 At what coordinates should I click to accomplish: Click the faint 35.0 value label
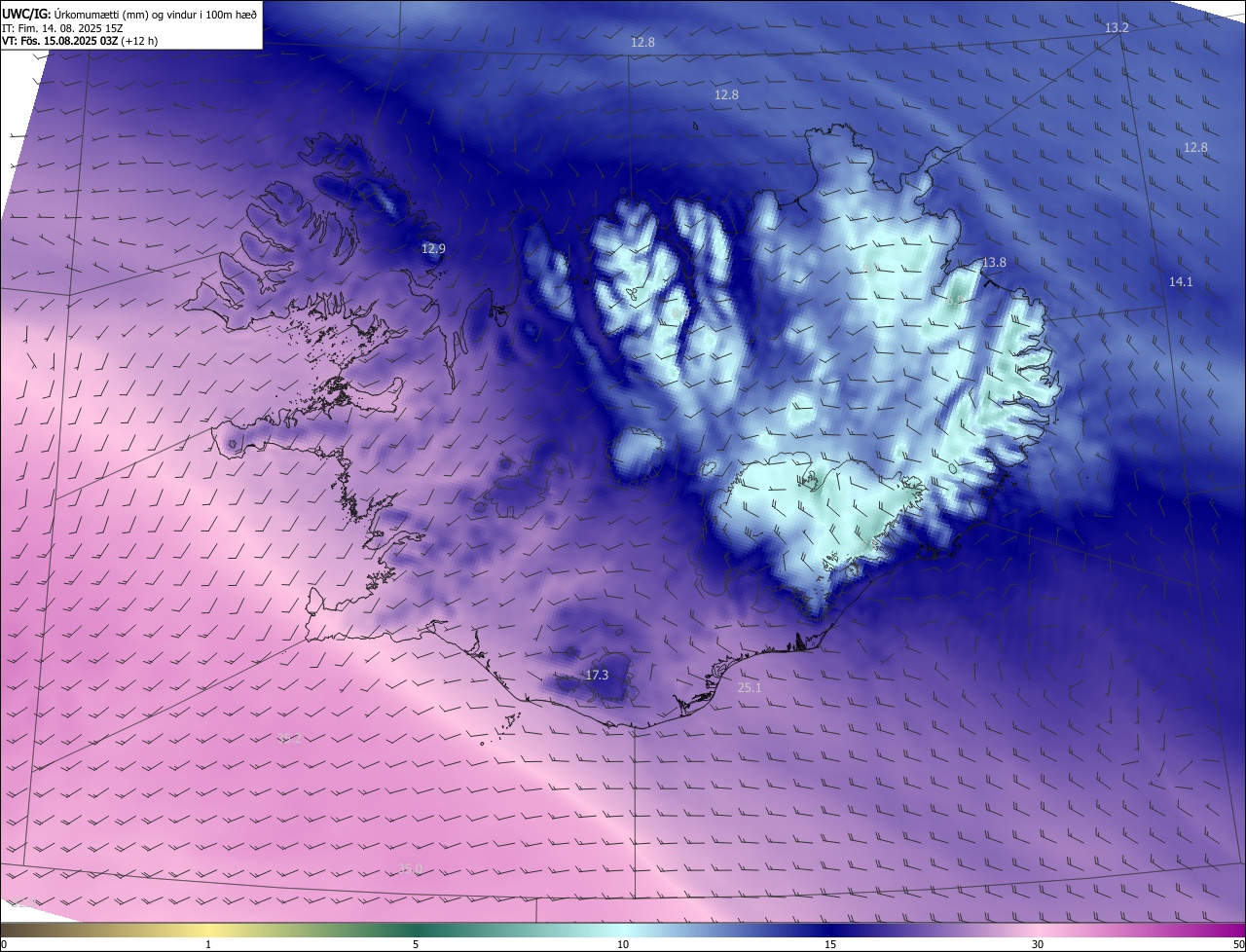pos(411,868)
